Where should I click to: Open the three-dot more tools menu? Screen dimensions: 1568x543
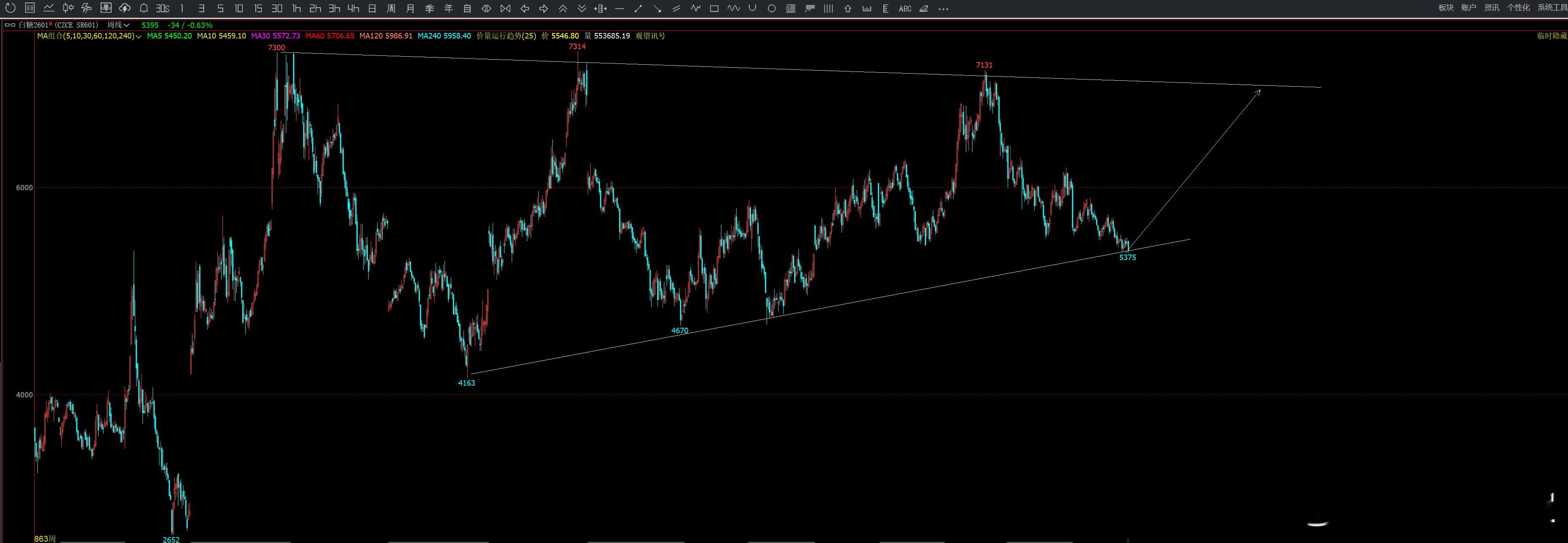point(943,8)
